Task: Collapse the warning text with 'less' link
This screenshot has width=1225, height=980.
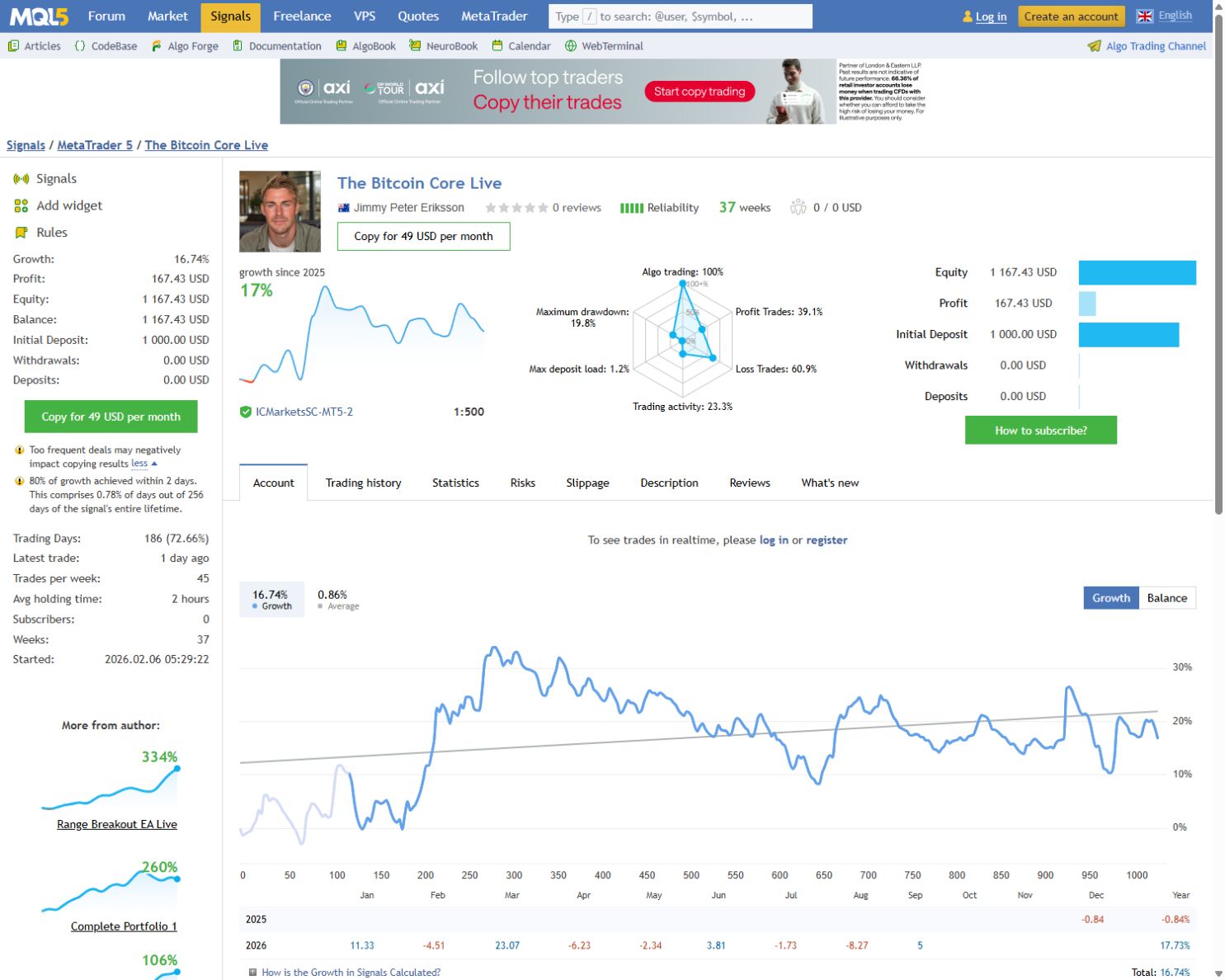Action: (x=144, y=464)
